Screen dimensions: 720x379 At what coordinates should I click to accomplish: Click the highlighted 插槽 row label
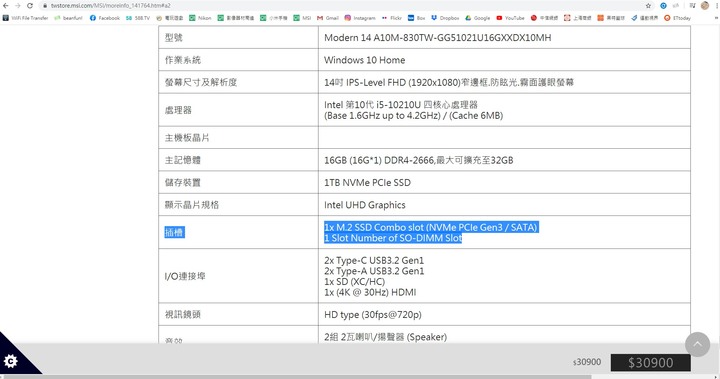click(x=174, y=232)
